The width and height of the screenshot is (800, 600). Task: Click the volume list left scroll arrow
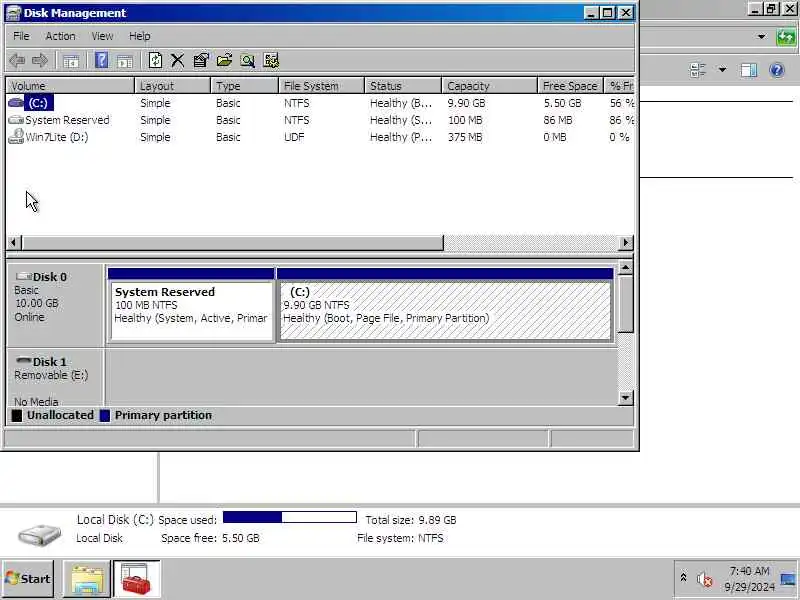pos(14,243)
